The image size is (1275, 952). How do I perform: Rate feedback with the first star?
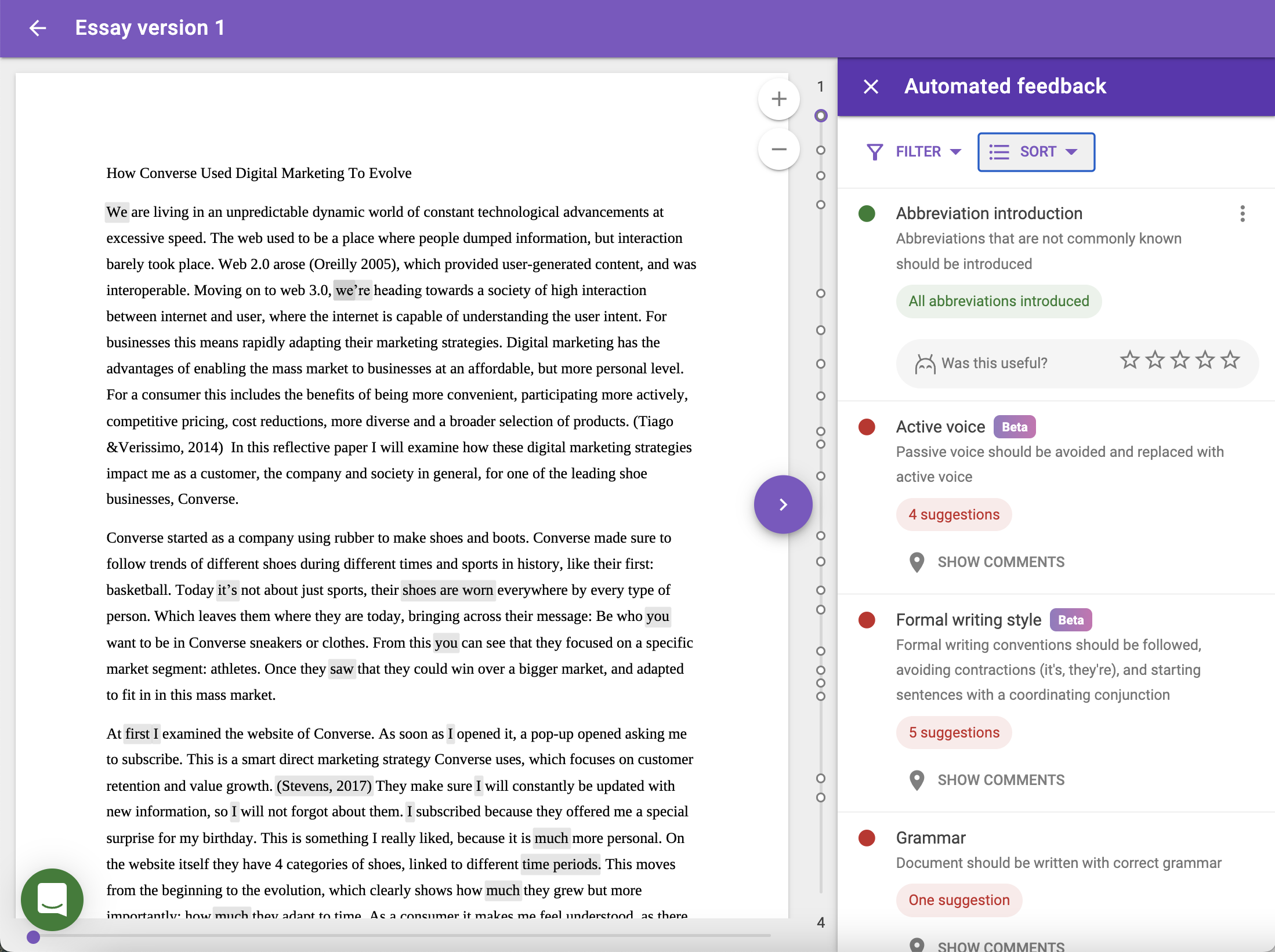point(1129,360)
